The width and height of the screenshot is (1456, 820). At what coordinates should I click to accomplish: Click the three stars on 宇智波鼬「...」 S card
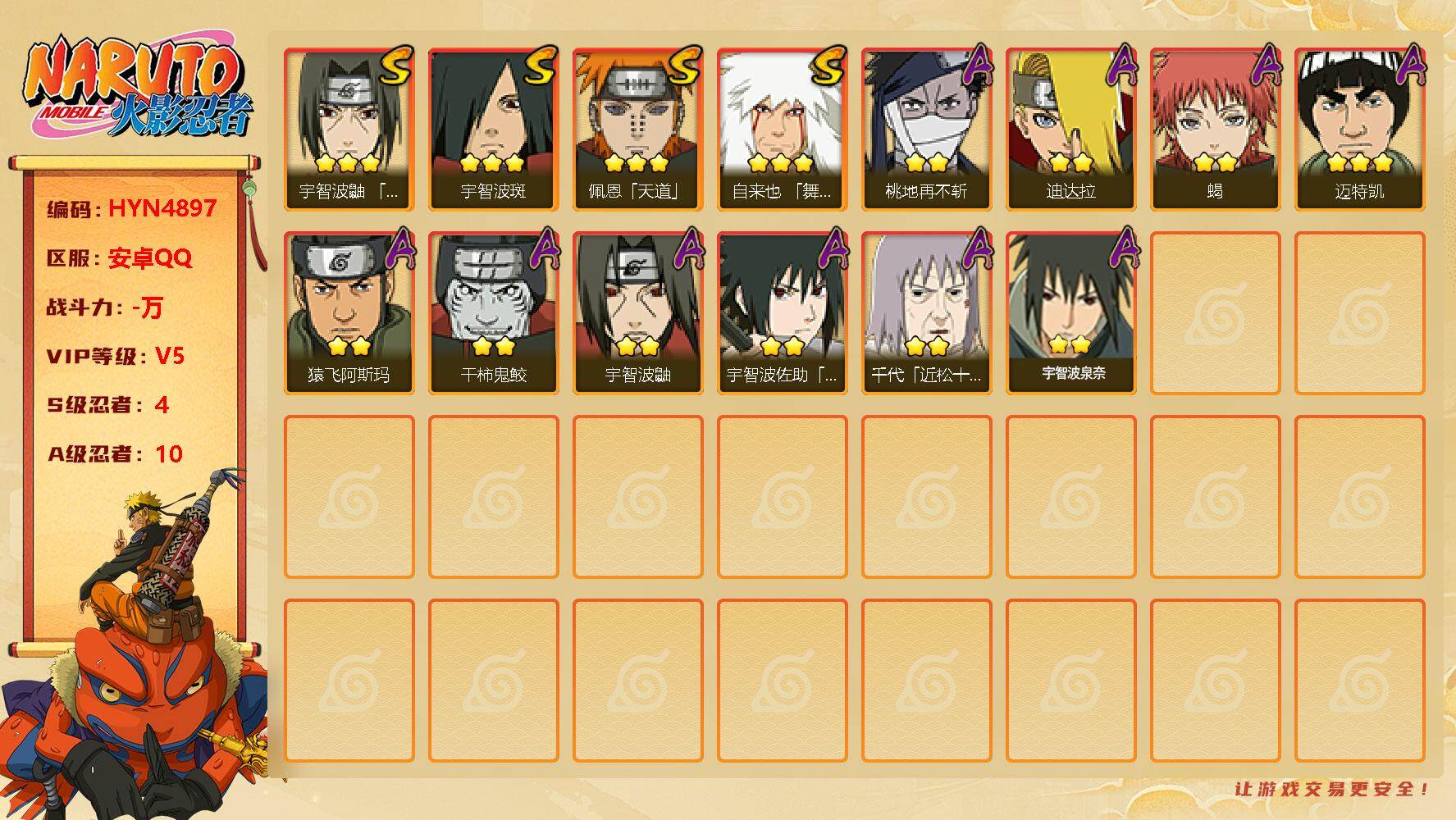[x=349, y=162]
